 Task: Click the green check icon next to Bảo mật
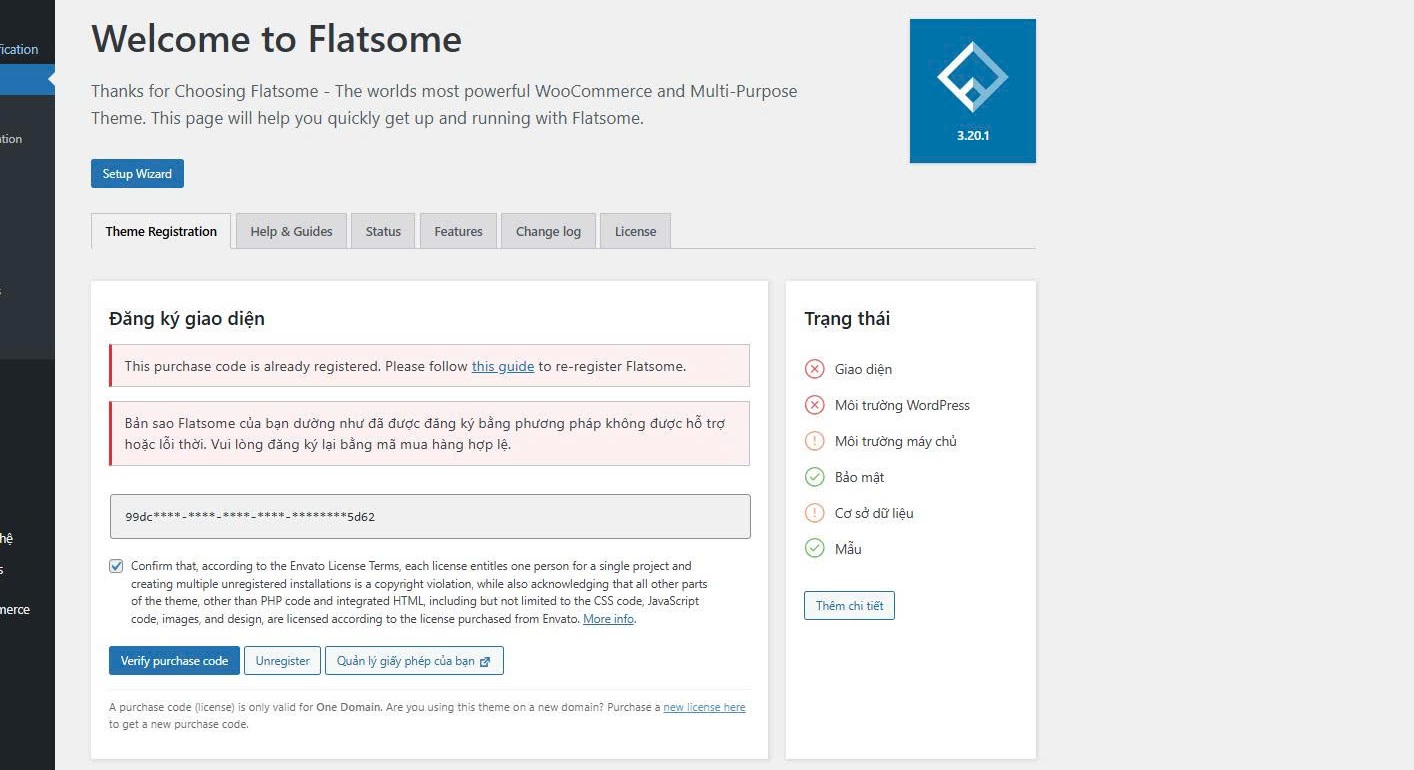pyautogui.click(x=813, y=477)
